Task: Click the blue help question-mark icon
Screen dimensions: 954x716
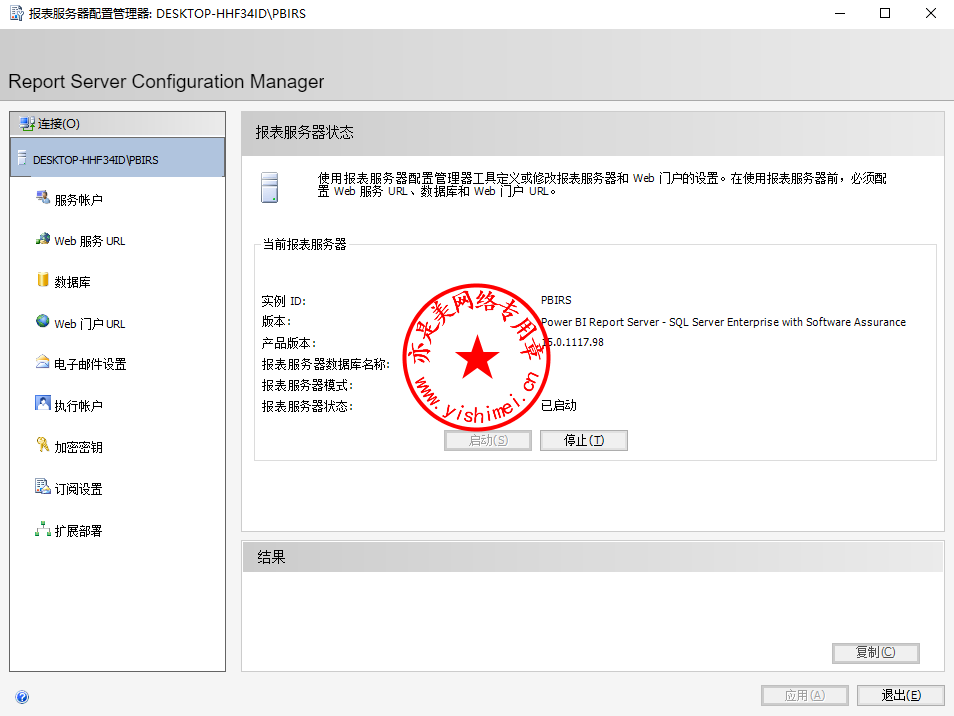Action: point(22,697)
